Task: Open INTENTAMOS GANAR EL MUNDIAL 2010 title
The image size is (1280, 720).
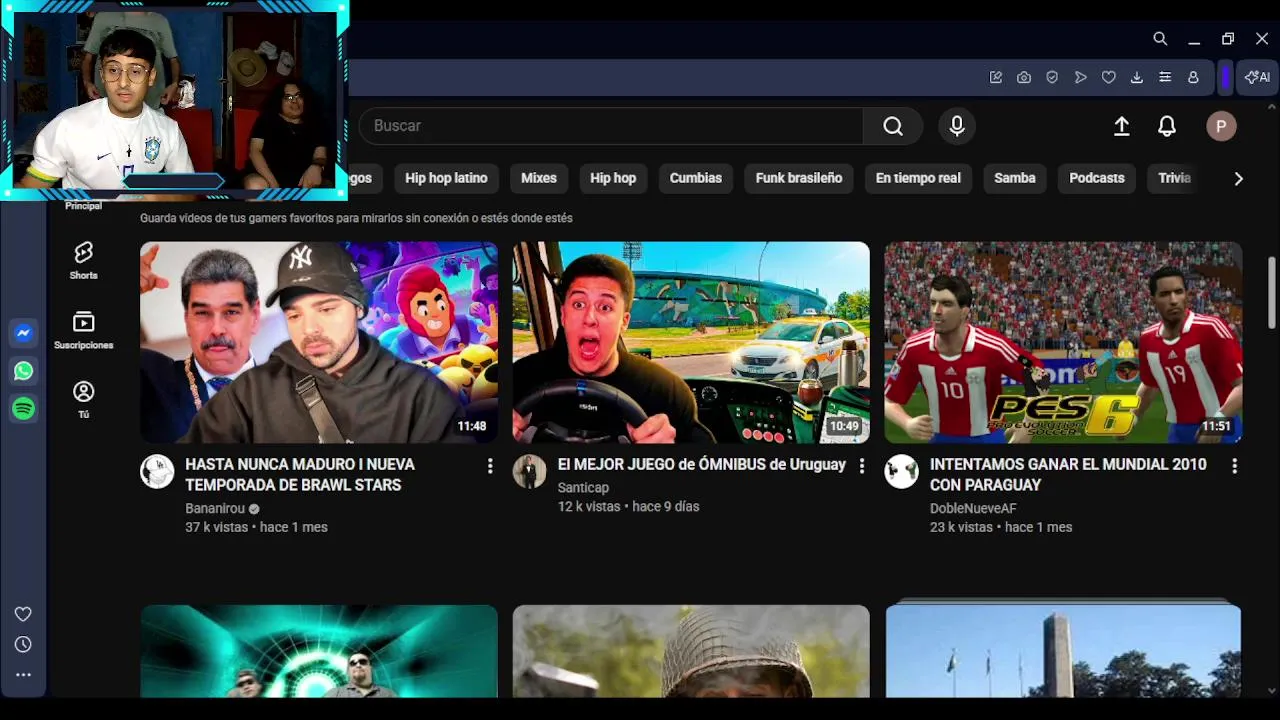Action: 1068,475
